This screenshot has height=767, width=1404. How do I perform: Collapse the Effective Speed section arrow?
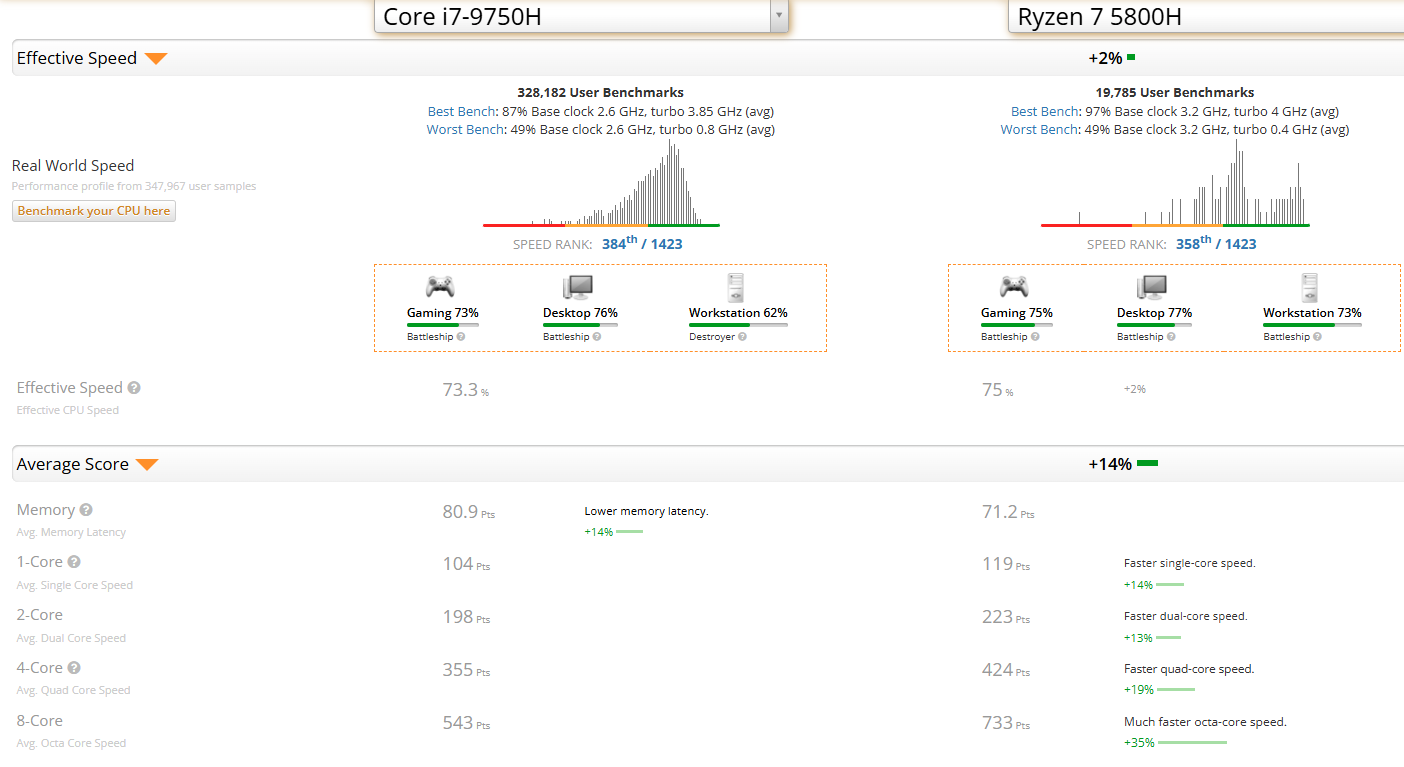155,59
